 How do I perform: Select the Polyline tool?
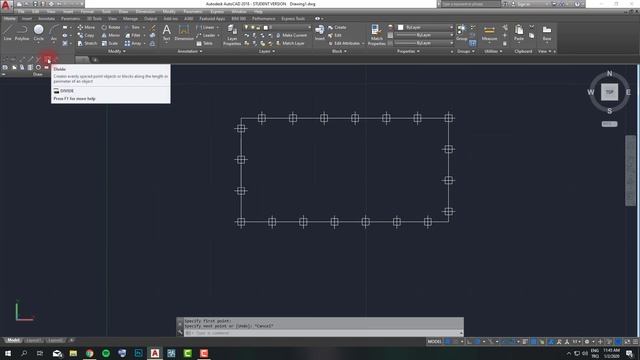[x=22, y=32]
